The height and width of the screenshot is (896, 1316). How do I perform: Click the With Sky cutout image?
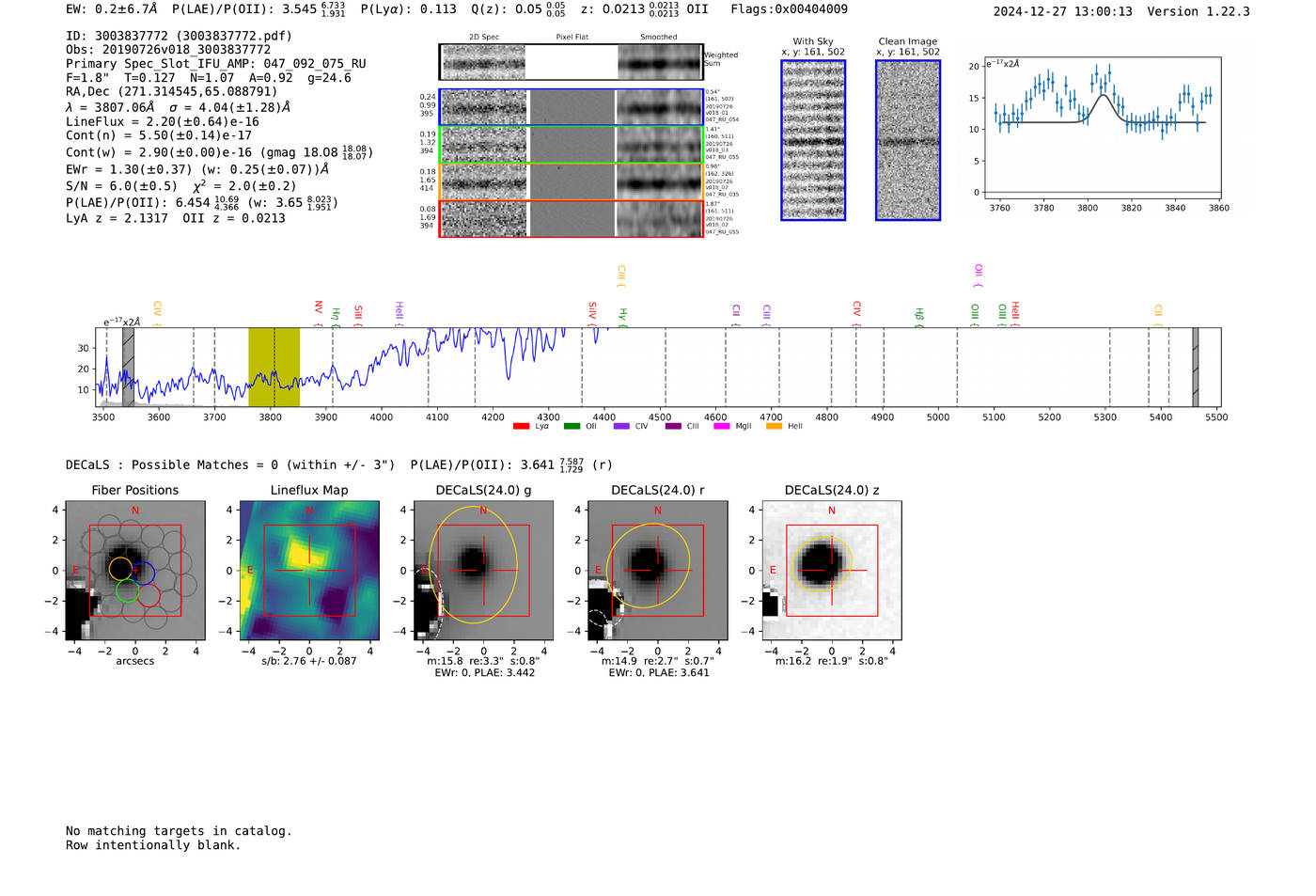point(813,140)
